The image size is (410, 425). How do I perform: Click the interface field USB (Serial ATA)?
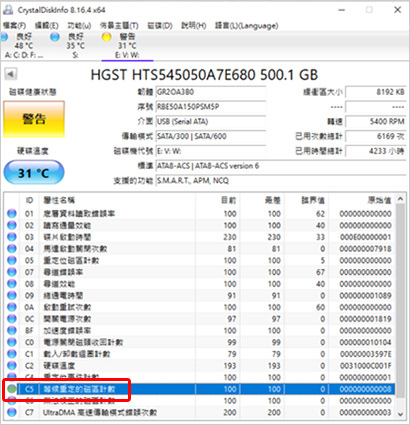(x=211, y=121)
